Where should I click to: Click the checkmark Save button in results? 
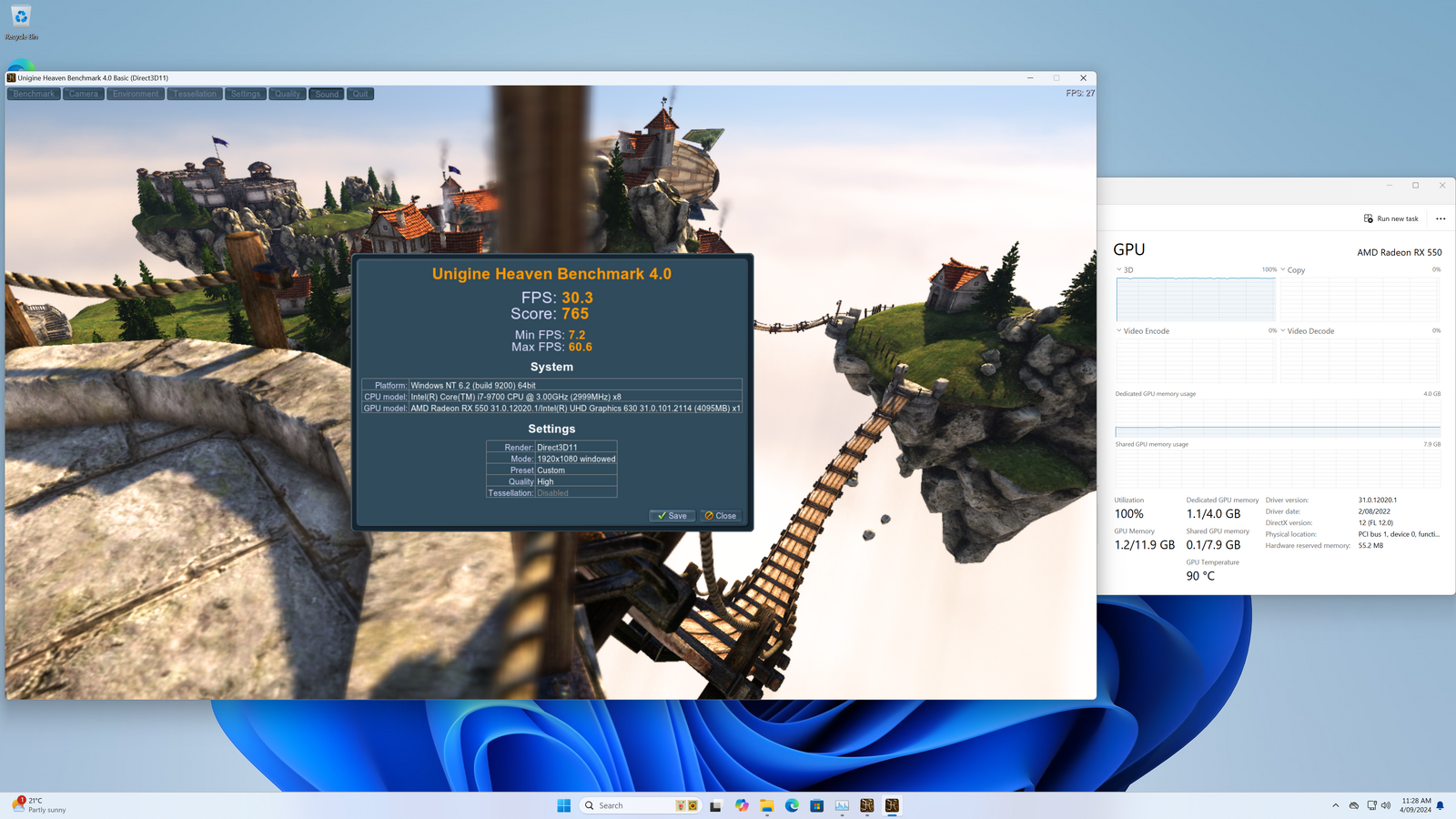672,516
